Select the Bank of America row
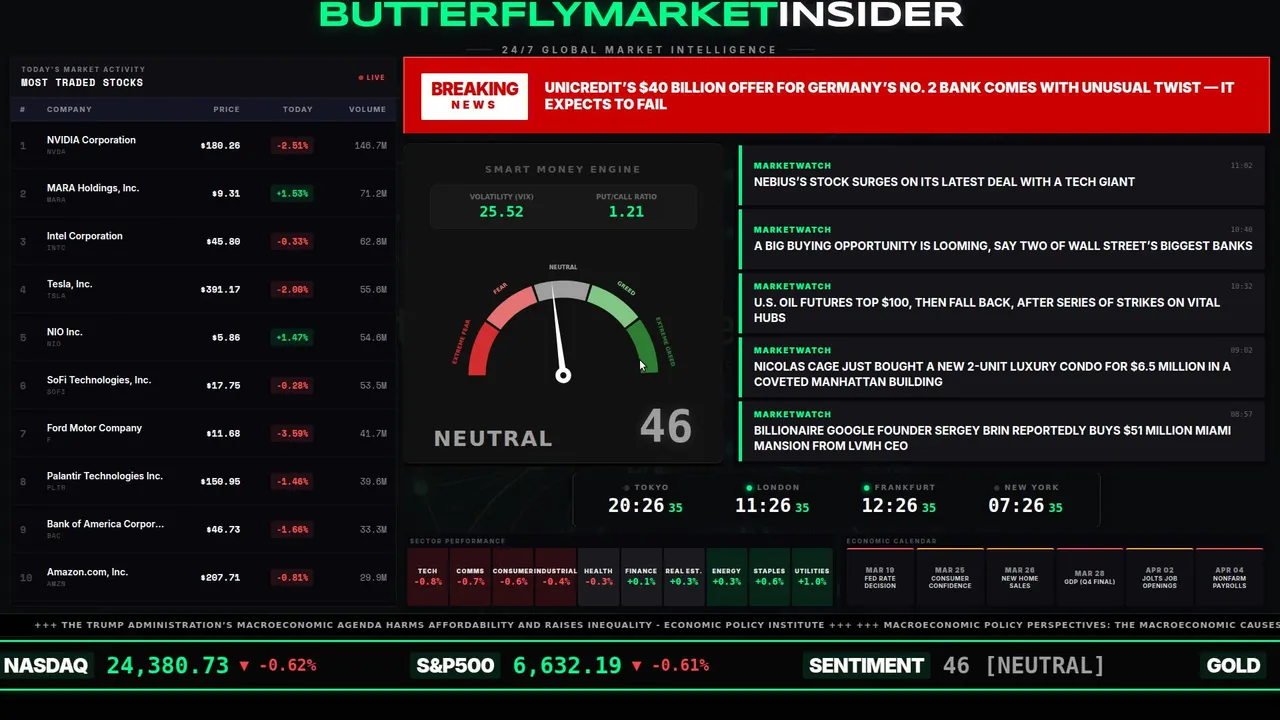 [x=203, y=529]
